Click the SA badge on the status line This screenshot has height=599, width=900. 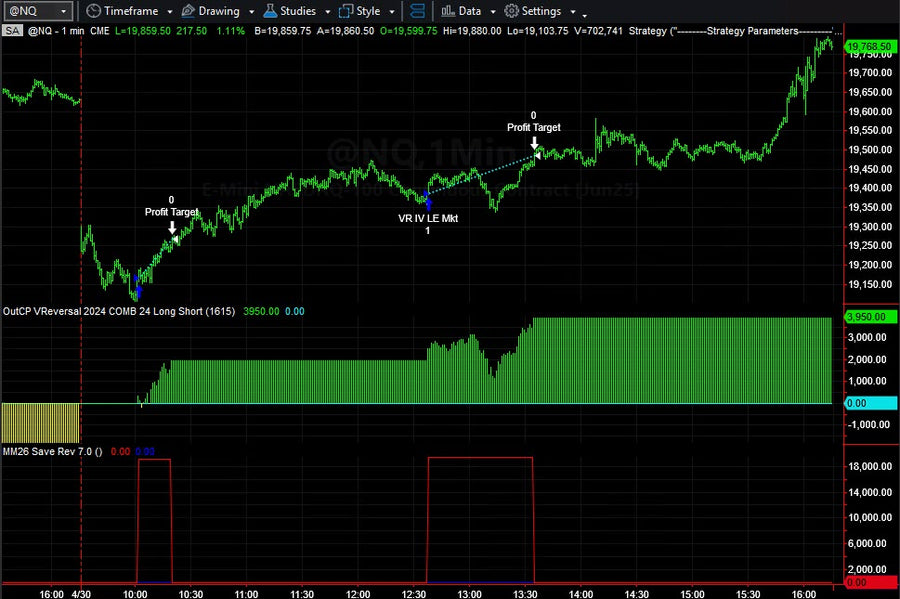[11, 30]
